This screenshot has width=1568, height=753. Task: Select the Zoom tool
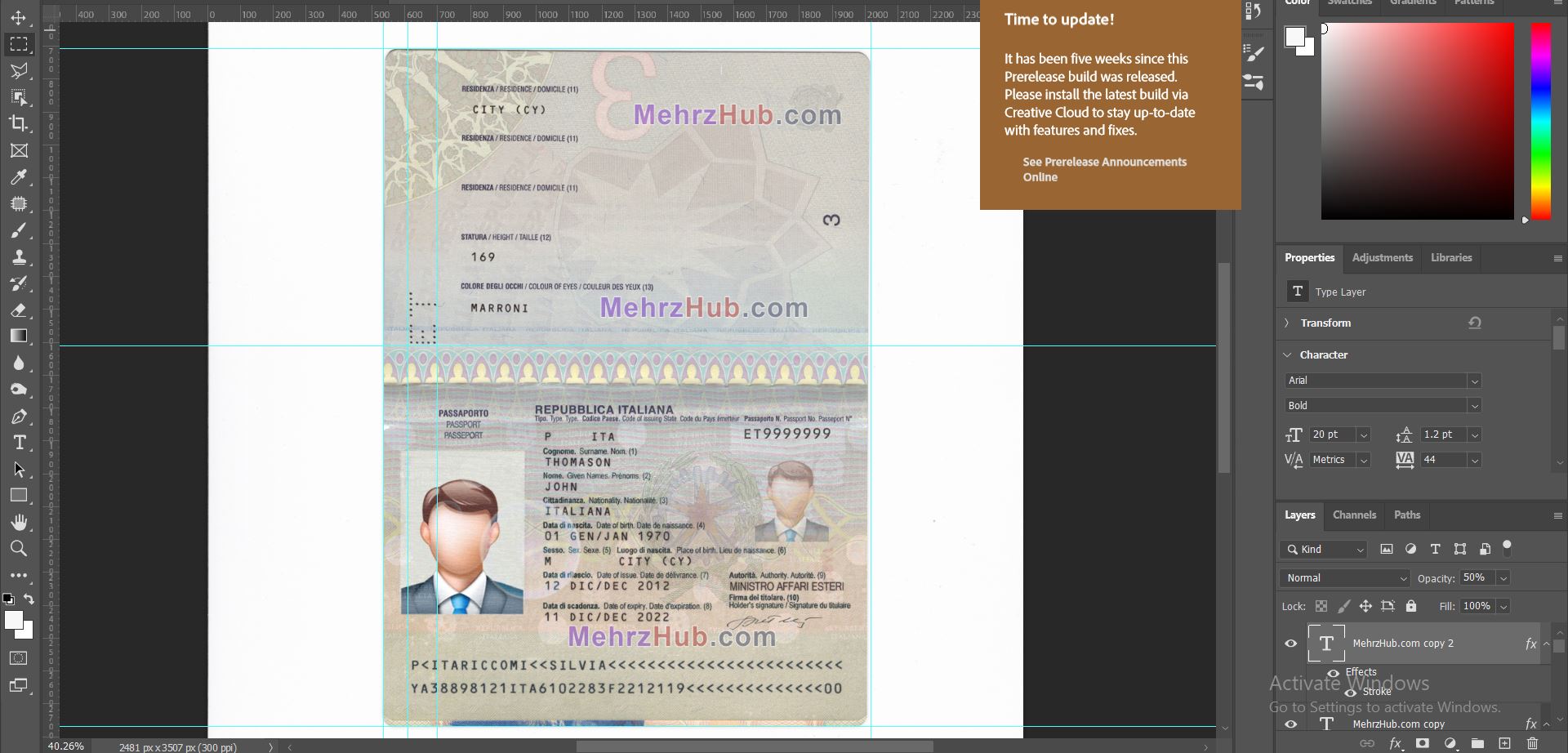tap(19, 548)
